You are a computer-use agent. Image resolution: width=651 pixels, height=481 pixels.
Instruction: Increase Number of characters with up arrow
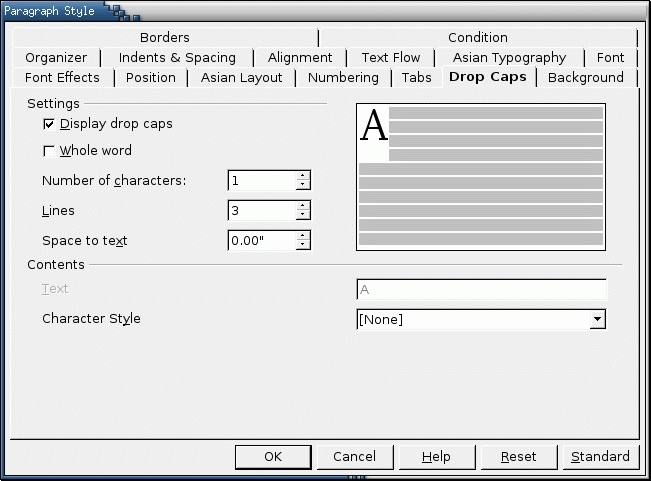point(303,176)
